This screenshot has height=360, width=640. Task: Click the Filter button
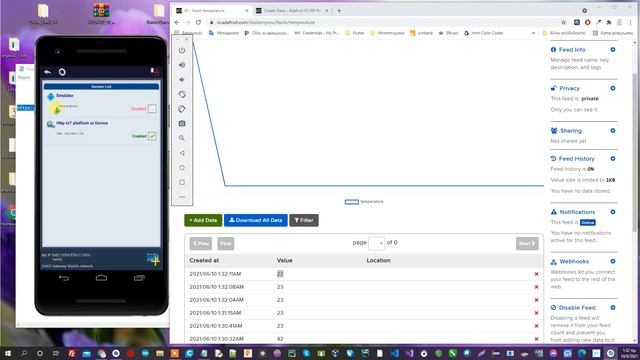pos(304,220)
